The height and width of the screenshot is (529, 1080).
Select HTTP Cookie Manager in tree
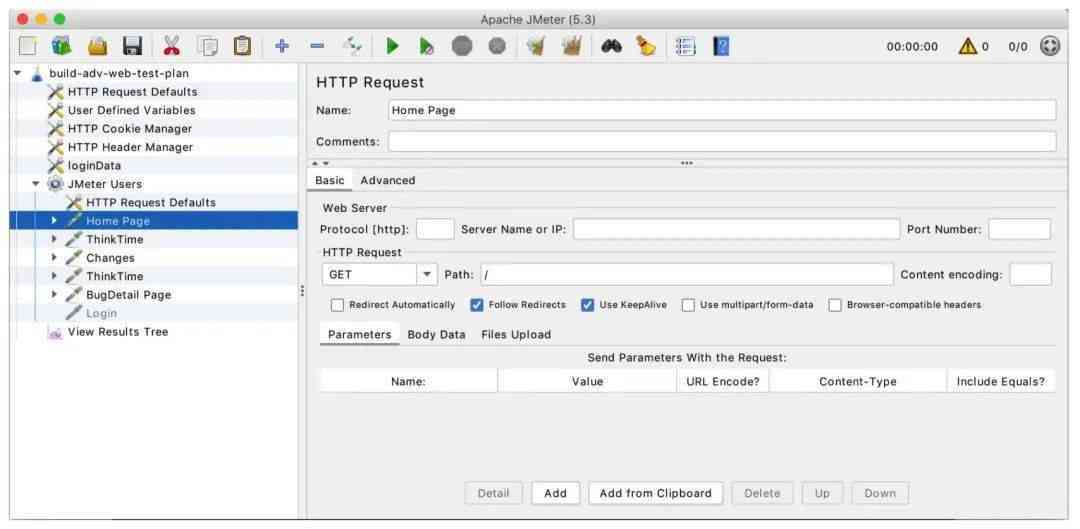pos(129,129)
